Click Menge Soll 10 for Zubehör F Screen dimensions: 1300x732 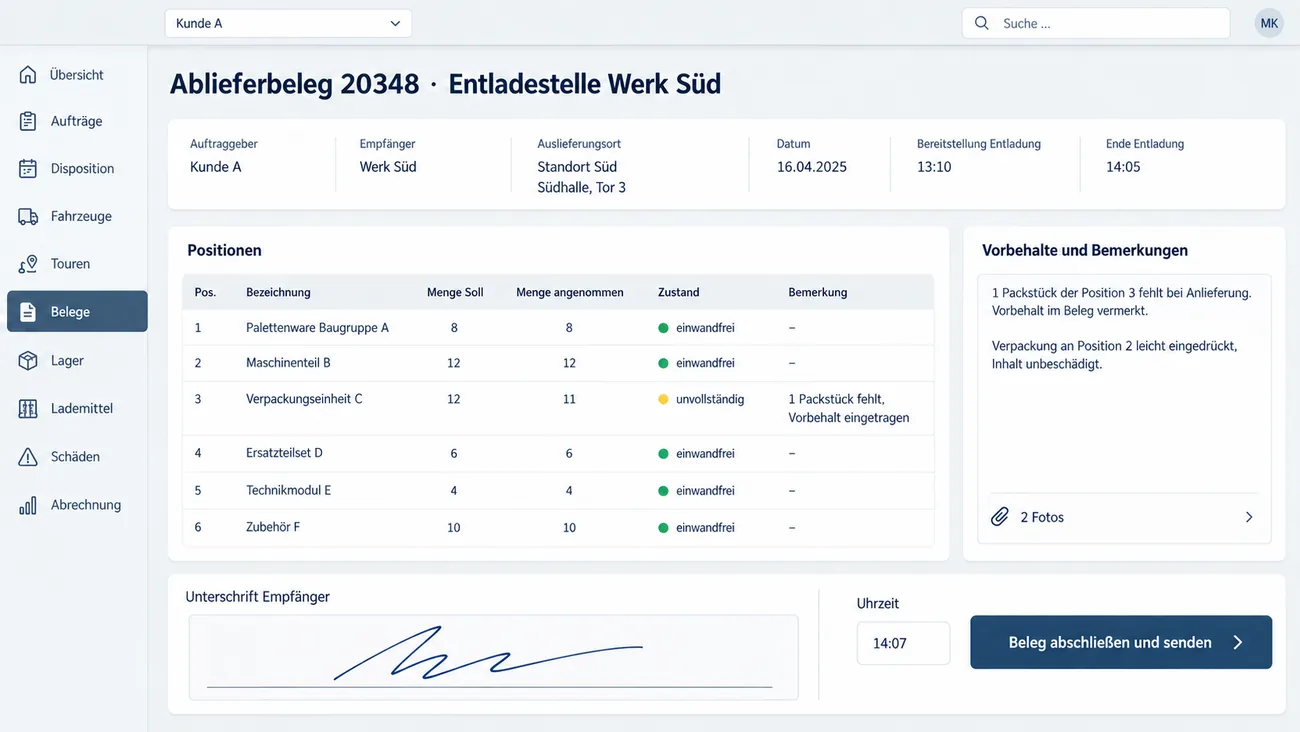point(454,527)
